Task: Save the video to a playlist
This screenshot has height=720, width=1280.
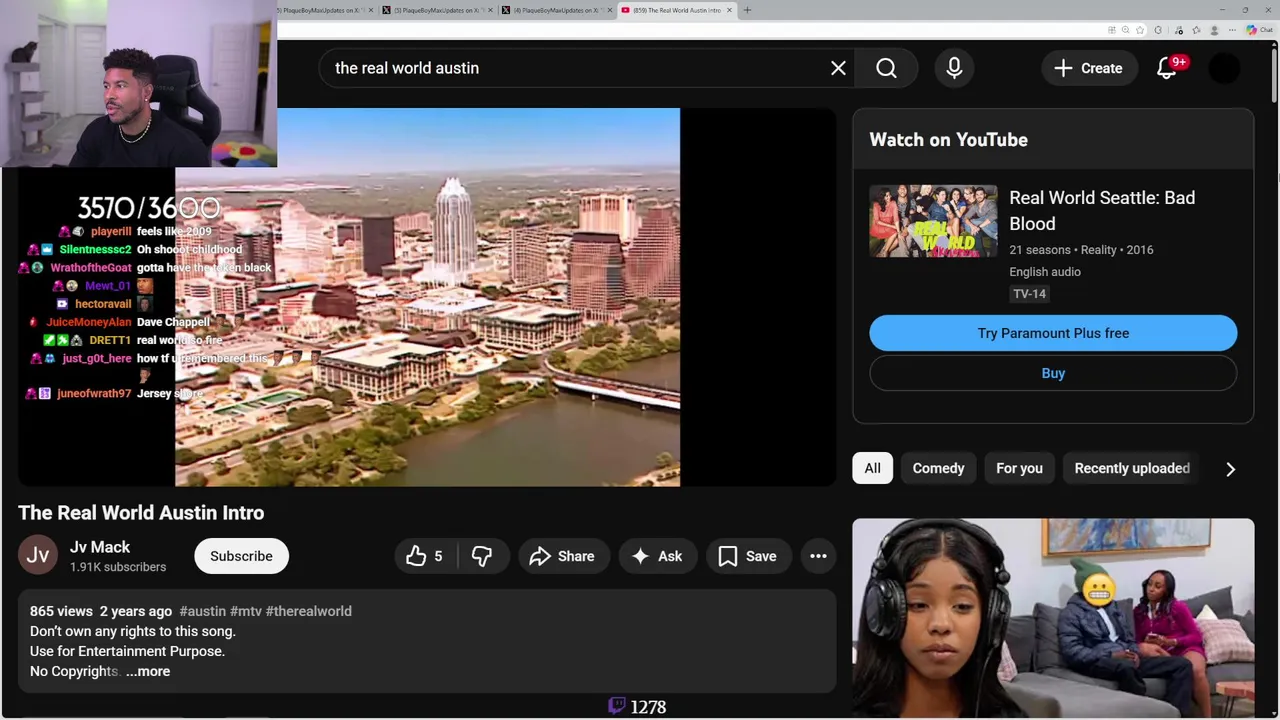Action: 747,556
